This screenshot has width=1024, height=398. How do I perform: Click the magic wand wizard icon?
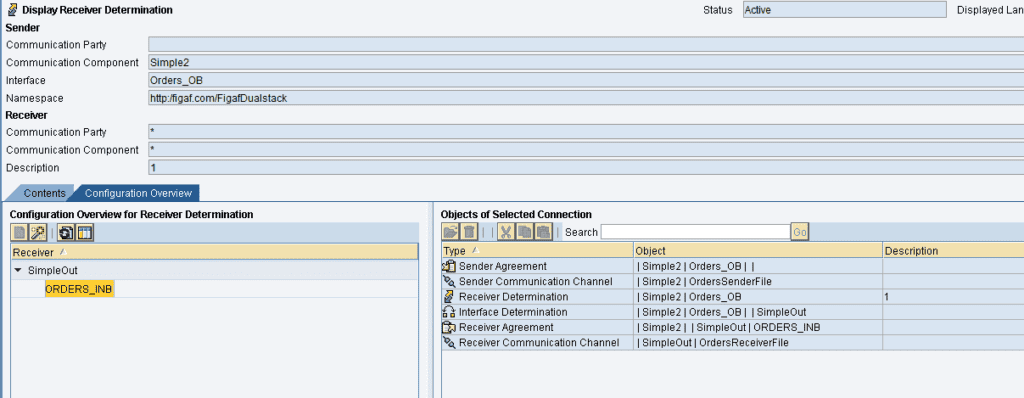[x=38, y=232]
